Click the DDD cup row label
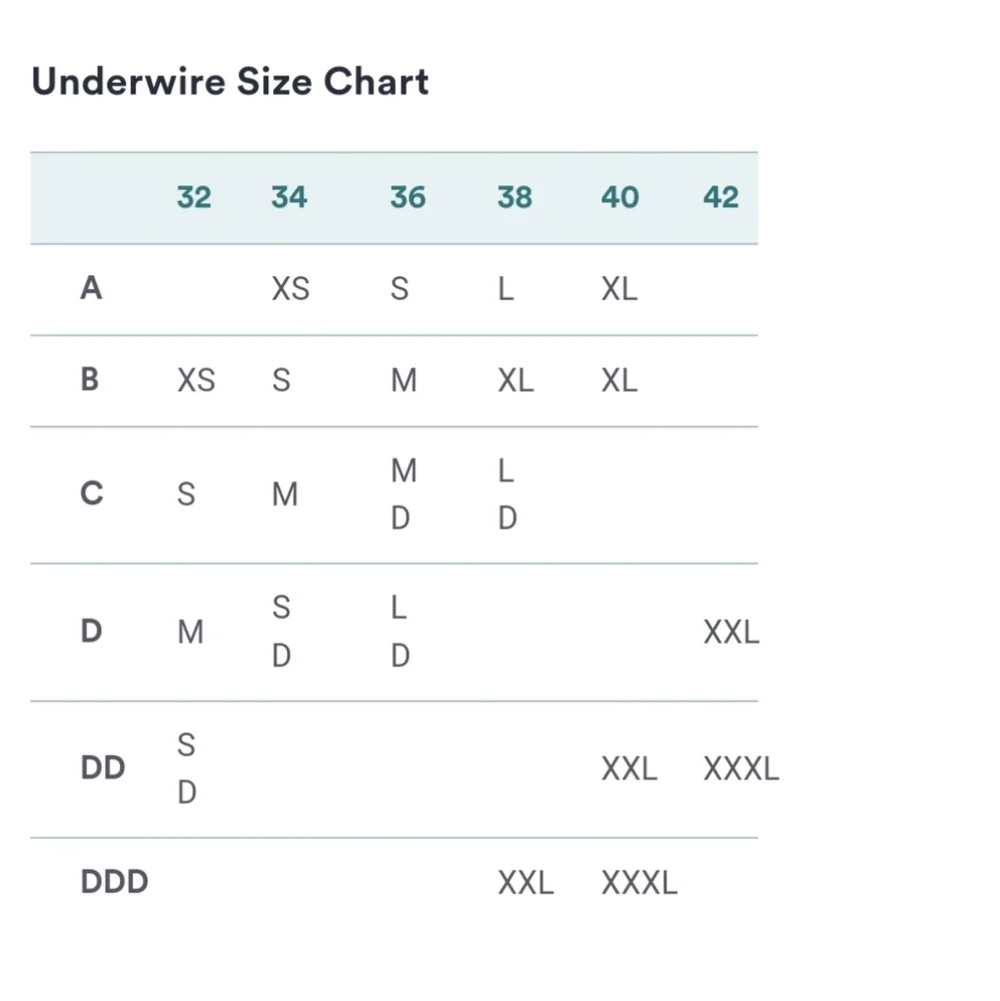 click(x=115, y=882)
